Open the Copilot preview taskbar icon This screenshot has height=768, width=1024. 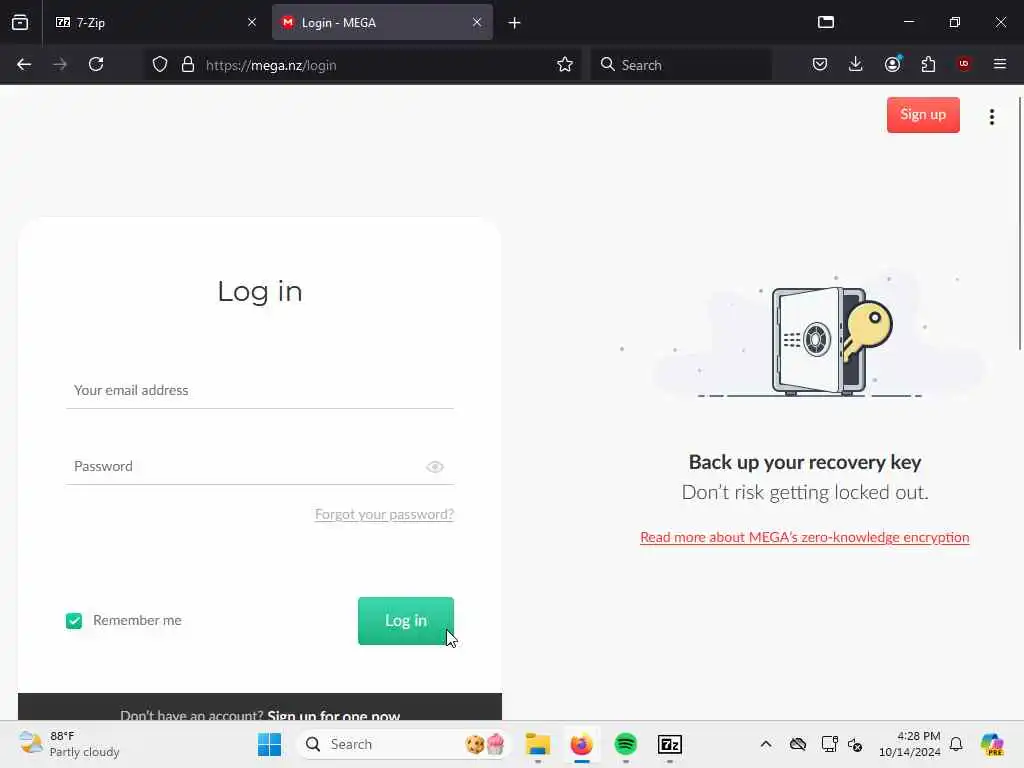pyautogui.click(x=992, y=744)
